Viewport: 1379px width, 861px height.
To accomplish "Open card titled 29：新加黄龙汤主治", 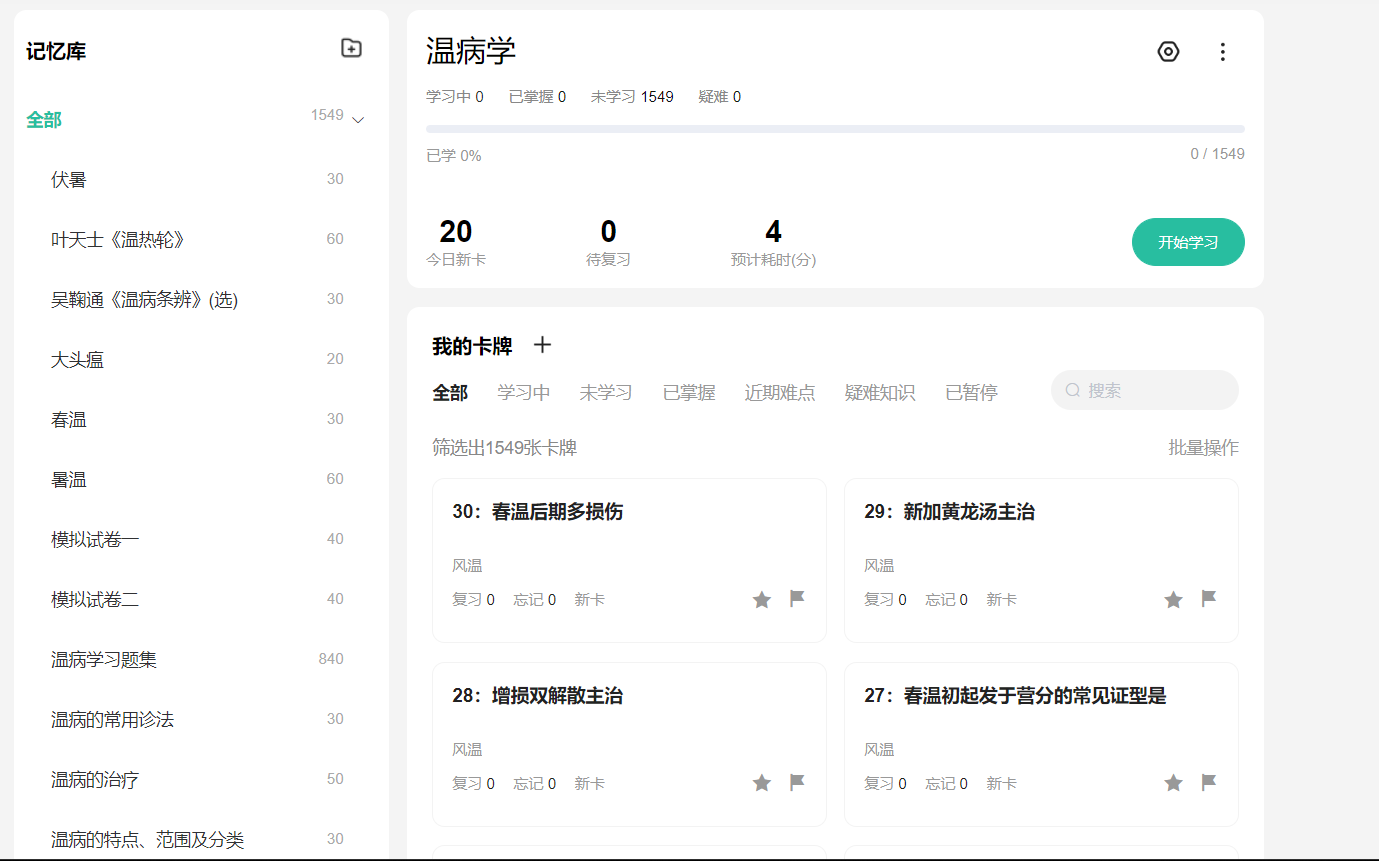I will pyautogui.click(x=949, y=512).
